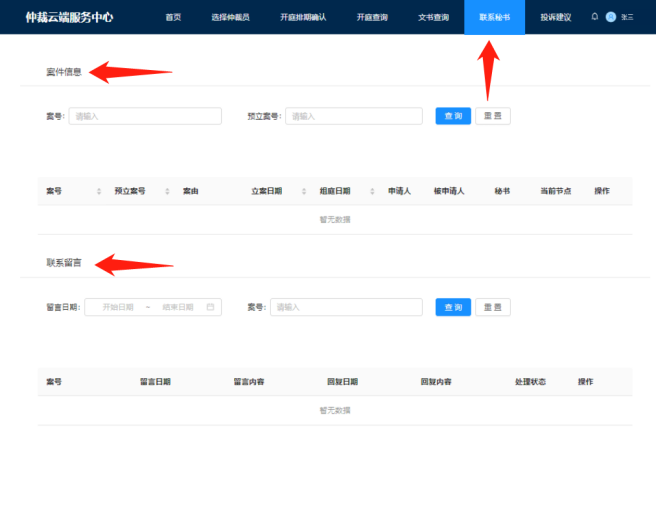Sort table by 立案日期 column arrows
The width and height of the screenshot is (657, 510).
304,191
